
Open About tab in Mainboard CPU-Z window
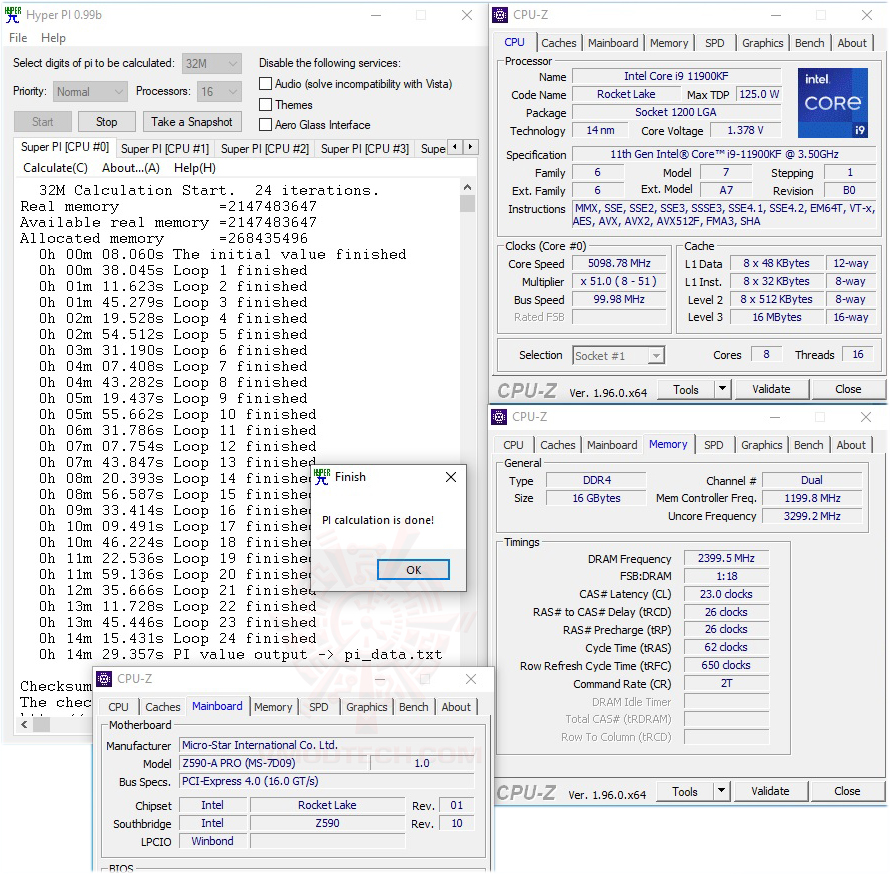[x=456, y=707]
